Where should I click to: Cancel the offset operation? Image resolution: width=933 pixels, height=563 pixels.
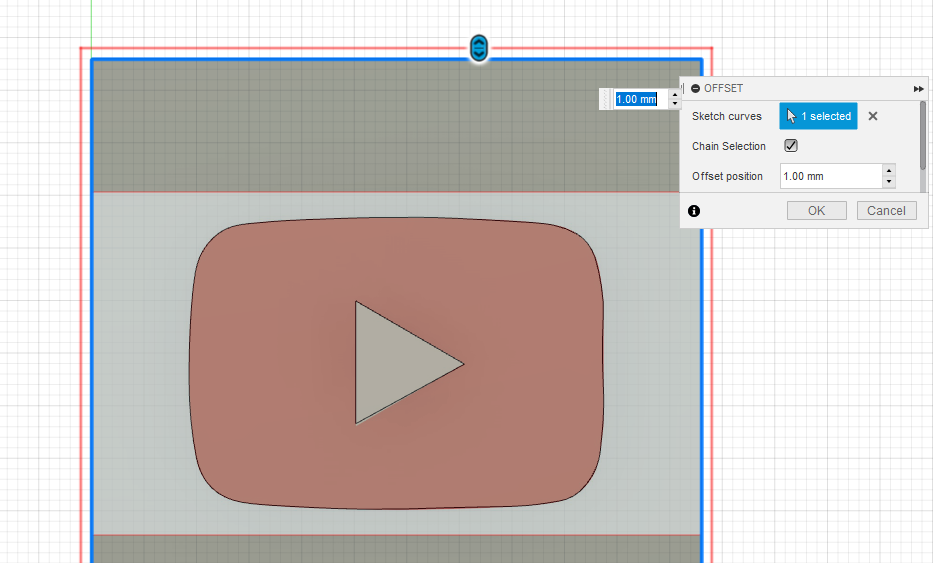pyautogui.click(x=886, y=210)
